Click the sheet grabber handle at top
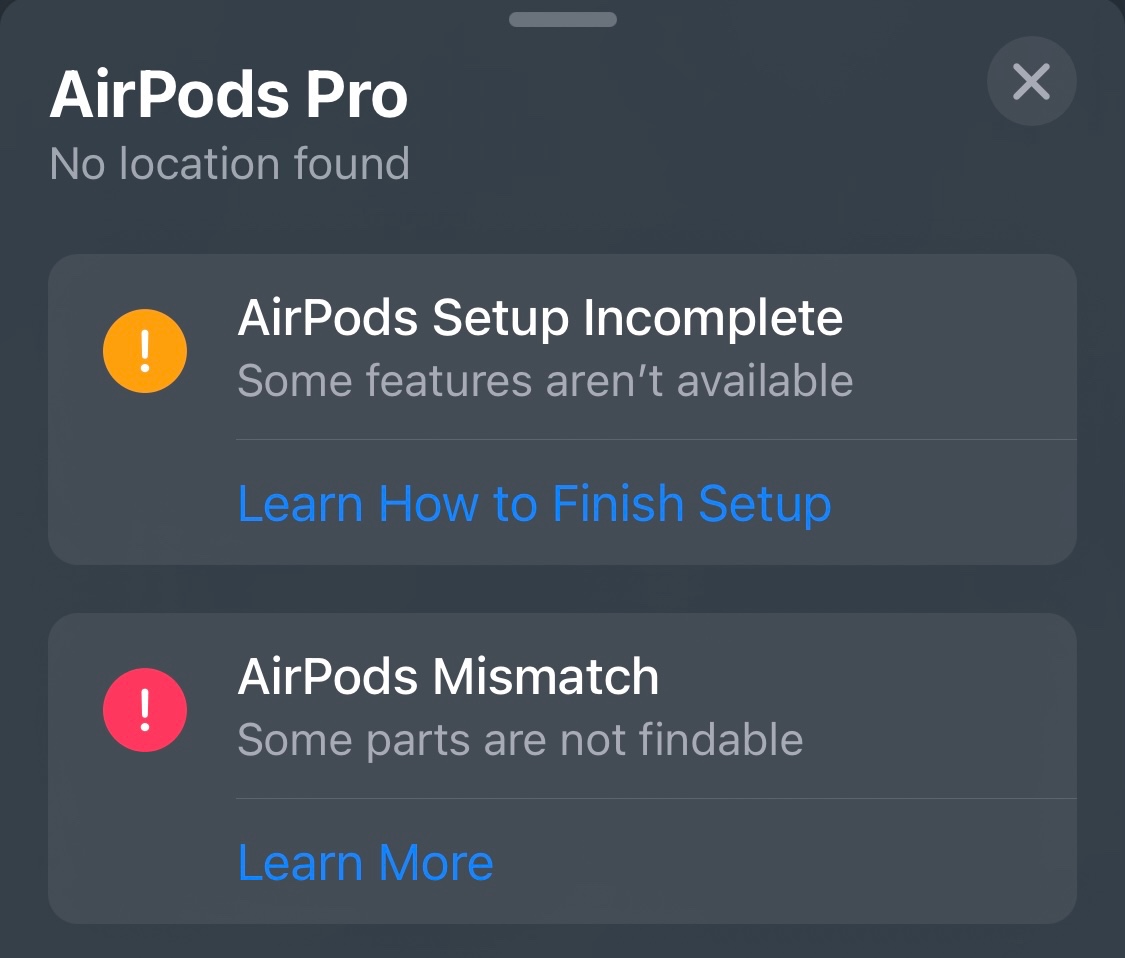Image resolution: width=1125 pixels, height=958 pixels. coord(562,19)
